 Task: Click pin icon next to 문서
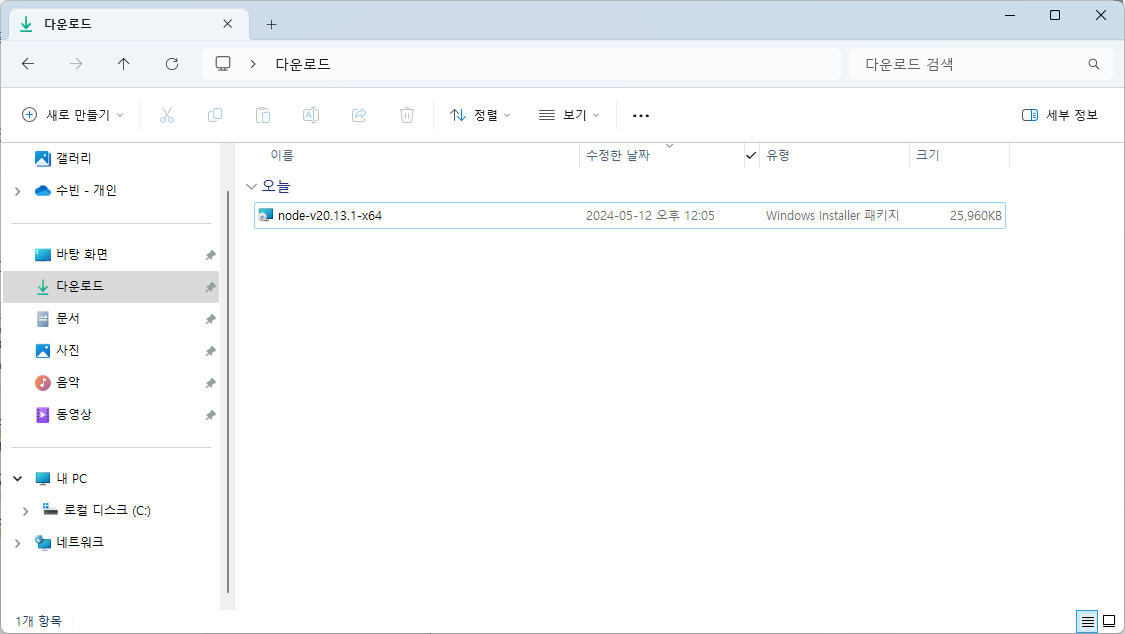coord(210,319)
